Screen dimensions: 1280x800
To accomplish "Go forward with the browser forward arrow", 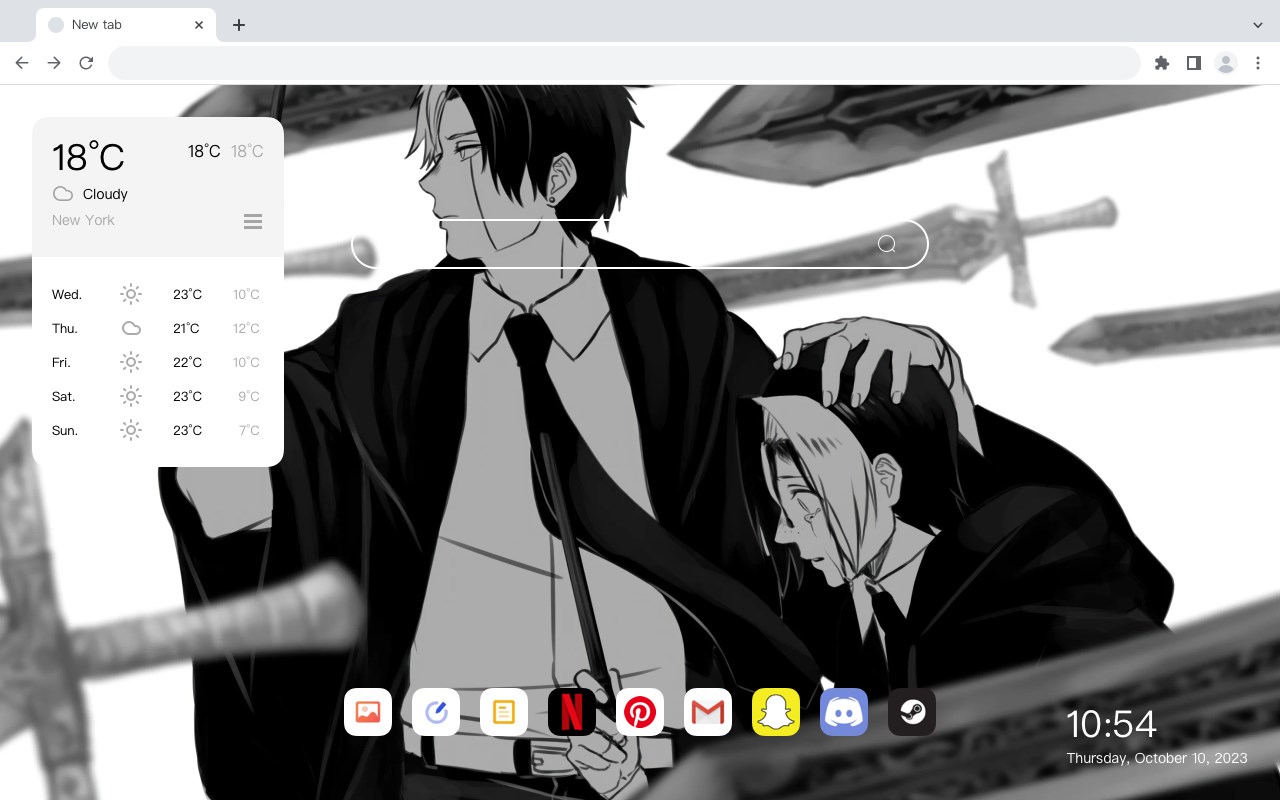I will point(54,63).
